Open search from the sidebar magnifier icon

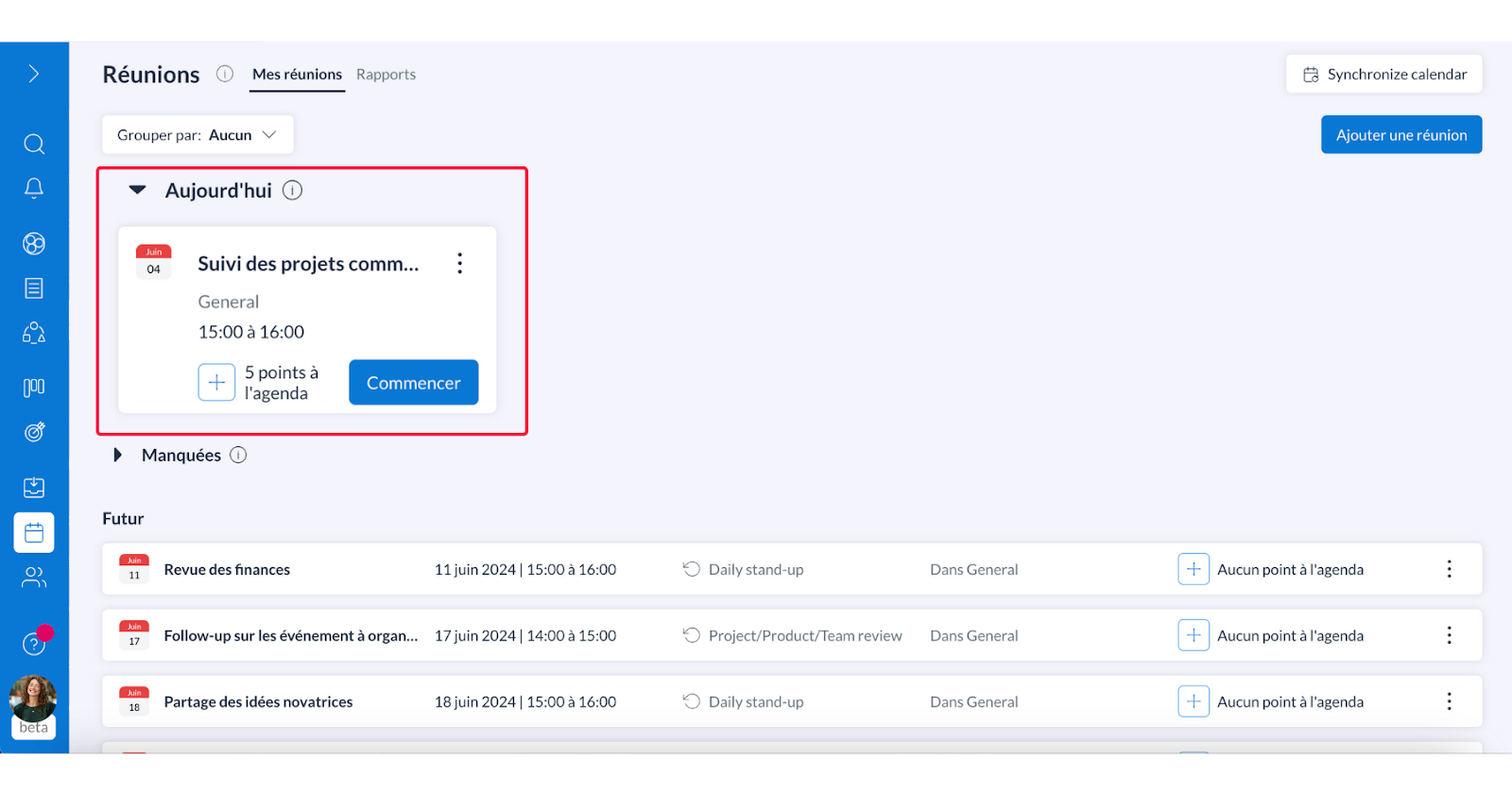point(34,144)
